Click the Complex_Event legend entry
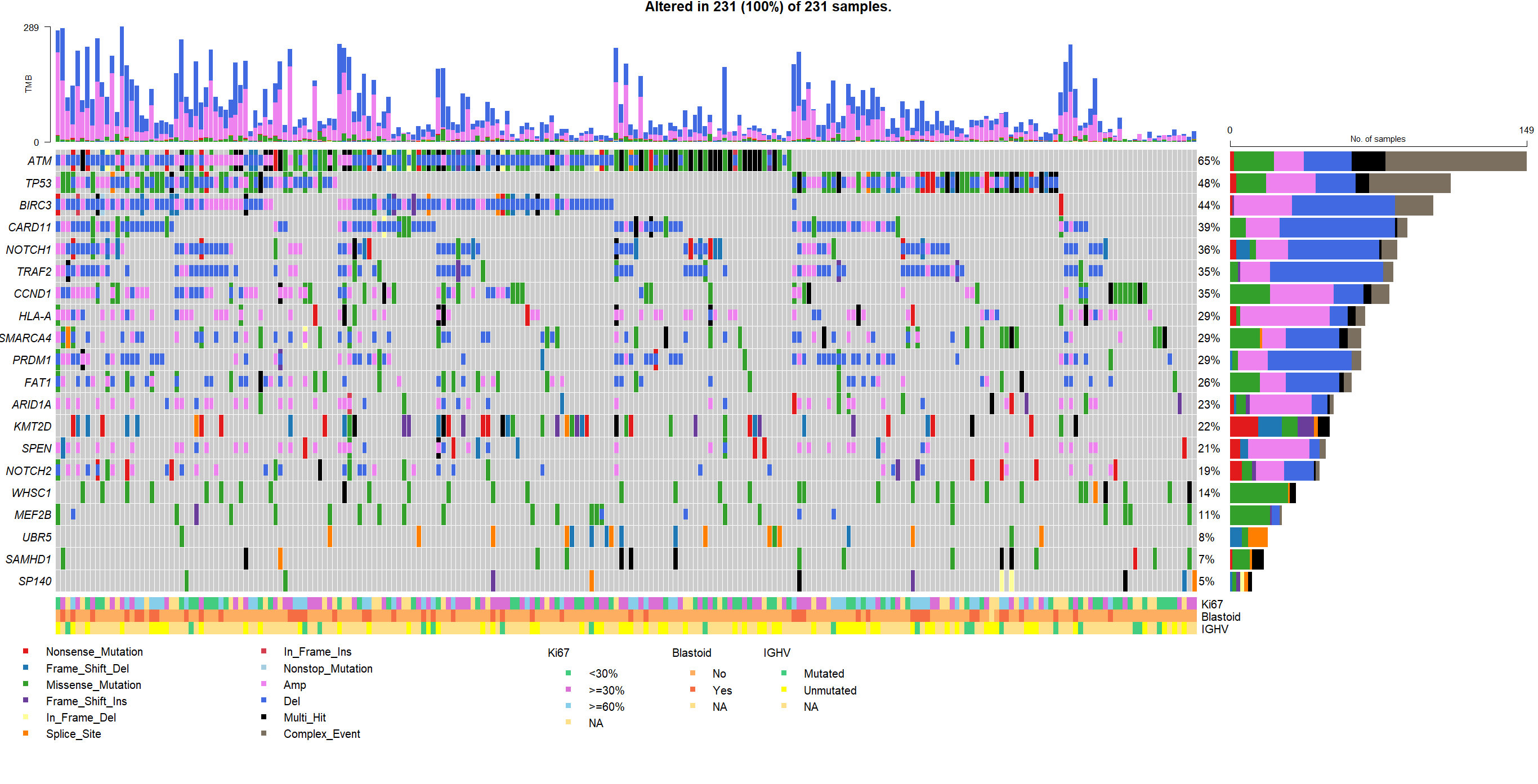This screenshot has height=784, width=1538. tap(322, 734)
